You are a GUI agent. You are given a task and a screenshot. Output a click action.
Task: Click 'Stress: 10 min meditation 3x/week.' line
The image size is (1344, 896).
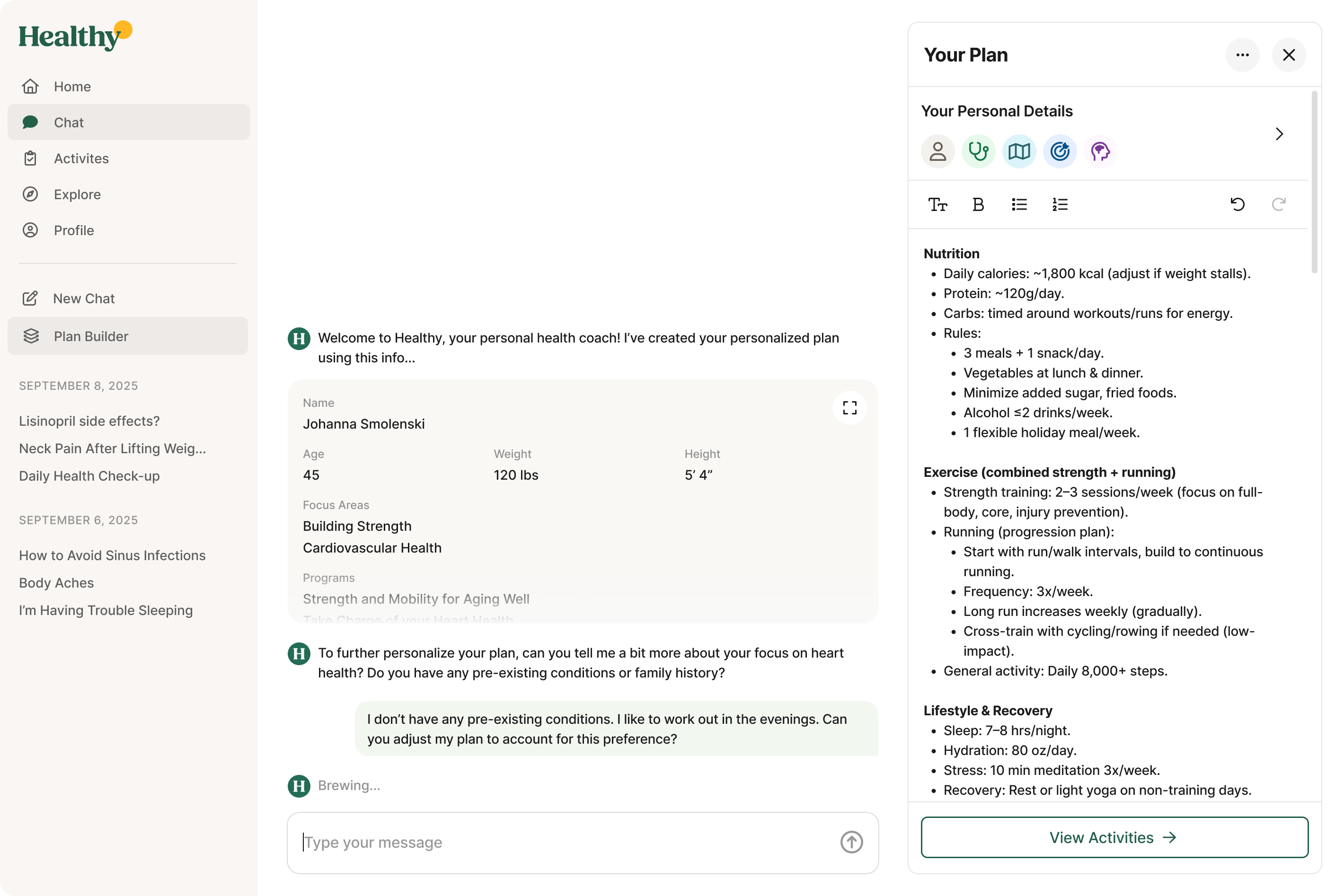click(1052, 770)
